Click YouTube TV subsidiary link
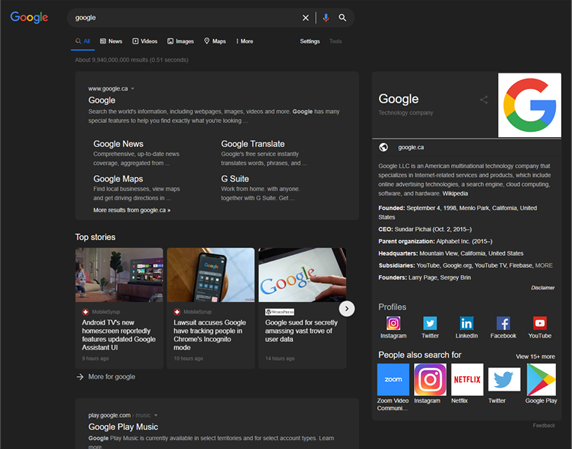Image resolution: width=572 pixels, height=449 pixels. [x=490, y=266]
